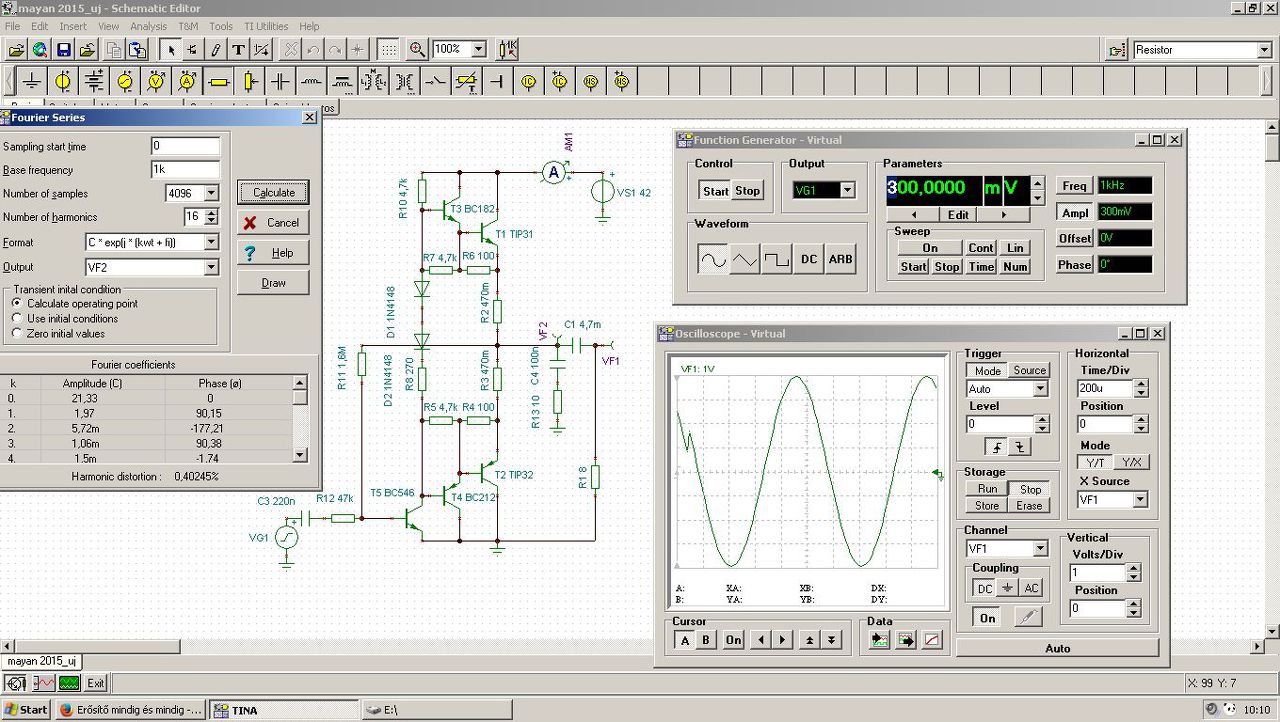Select the square waveform button
This screenshot has width=1280, height=722.
coord(777,259)
